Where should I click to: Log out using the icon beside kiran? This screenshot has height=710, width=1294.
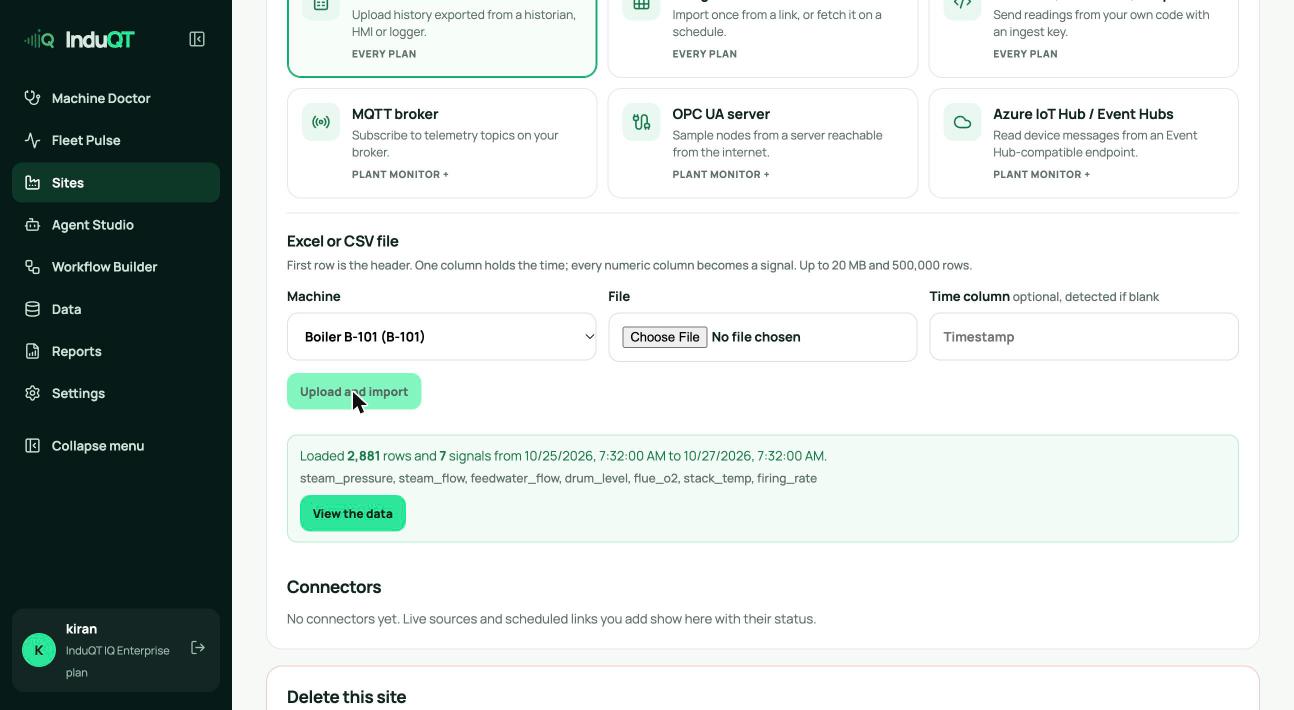click(x=198, y=648)
